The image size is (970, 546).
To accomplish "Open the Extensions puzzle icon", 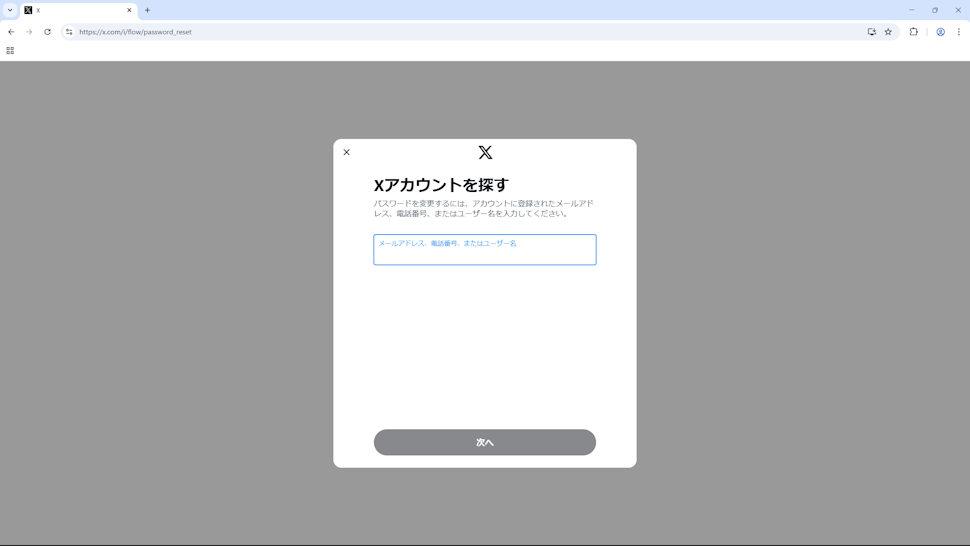I will (x=914, y=32).
